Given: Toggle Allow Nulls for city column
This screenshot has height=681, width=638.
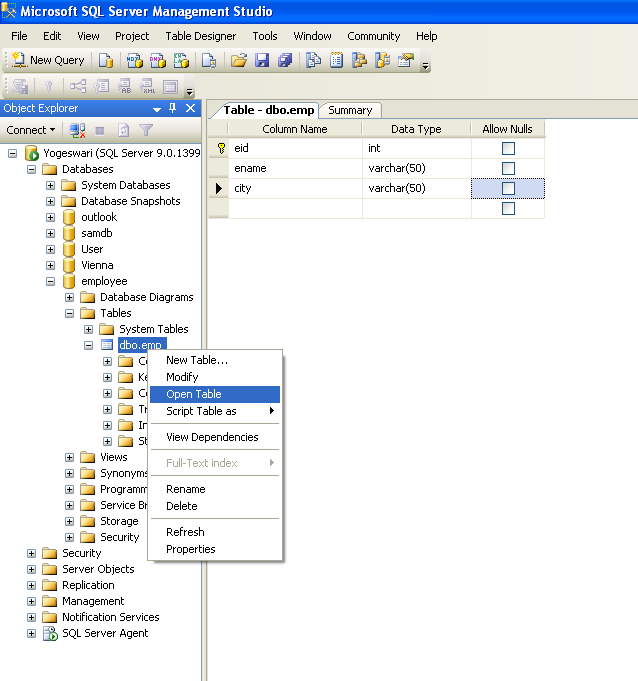Looking at the screenshot, I should click(x=508, y=188).
